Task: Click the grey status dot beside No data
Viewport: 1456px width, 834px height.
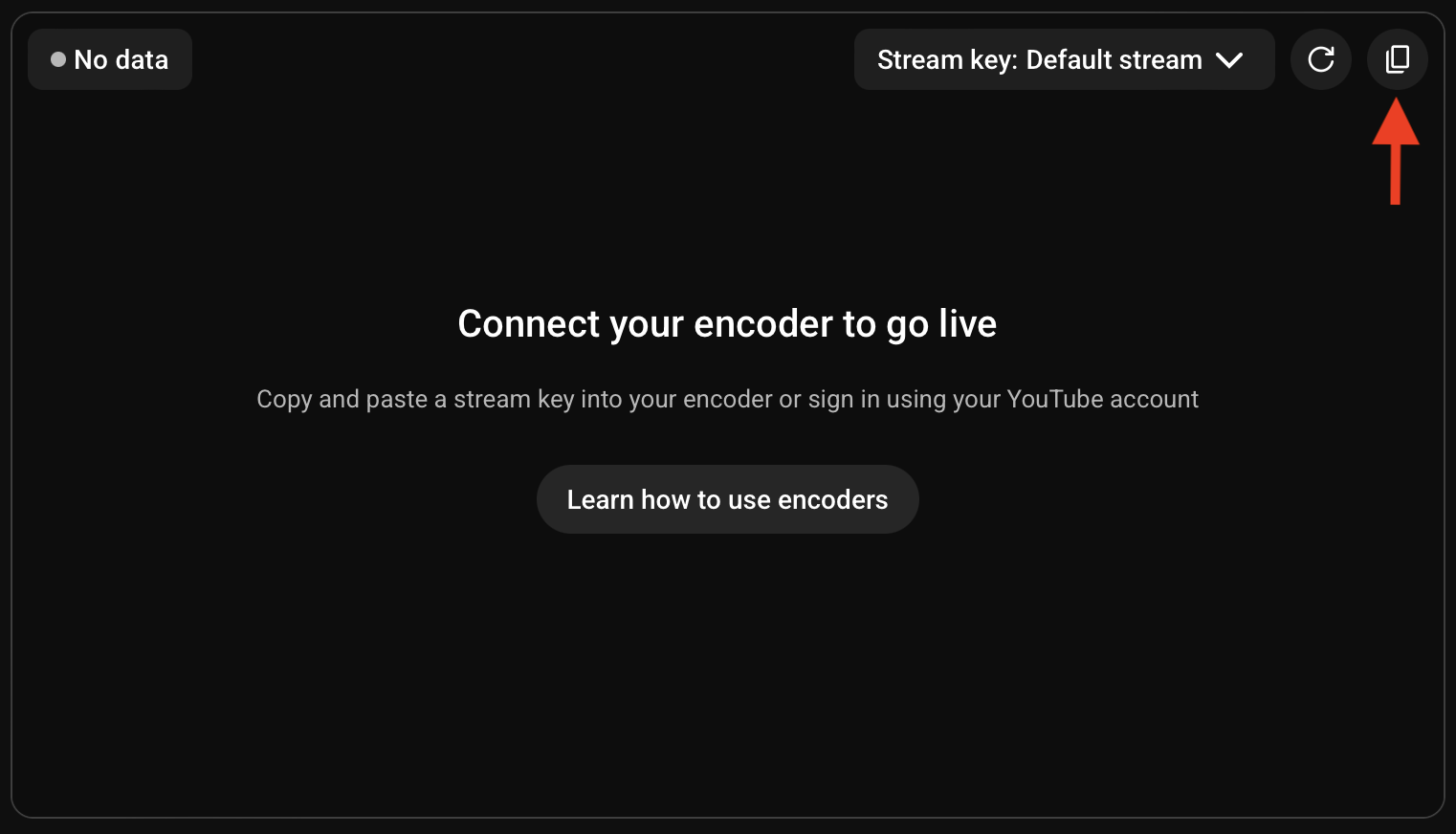Action: 58,59
